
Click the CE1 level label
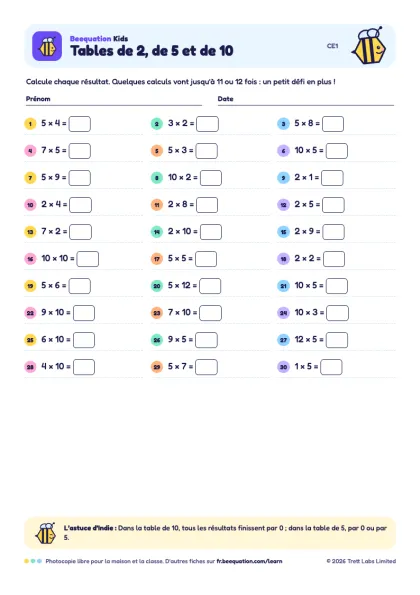tap(332, 46)
